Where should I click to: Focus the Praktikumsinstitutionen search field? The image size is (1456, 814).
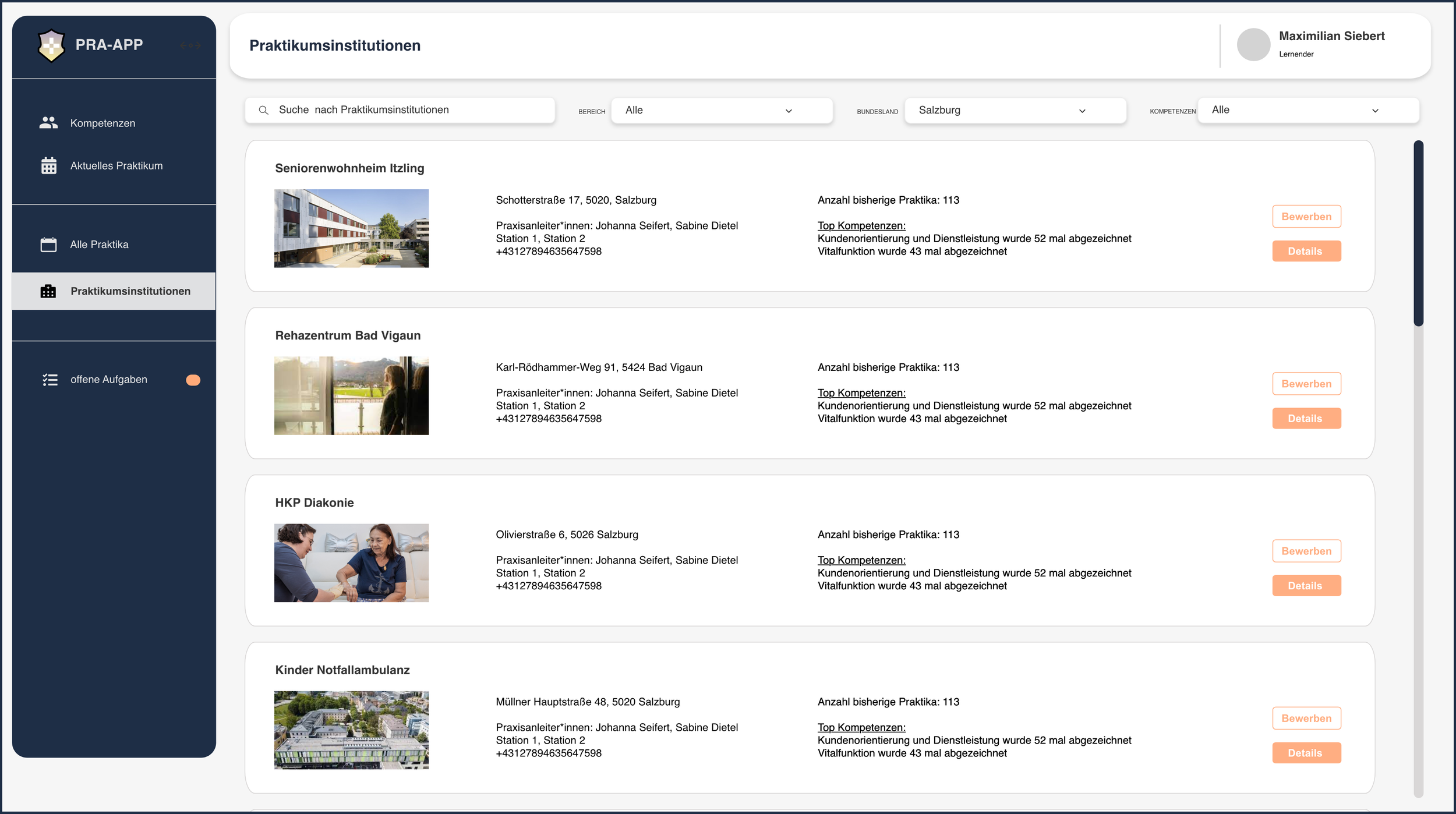(400, 110)
